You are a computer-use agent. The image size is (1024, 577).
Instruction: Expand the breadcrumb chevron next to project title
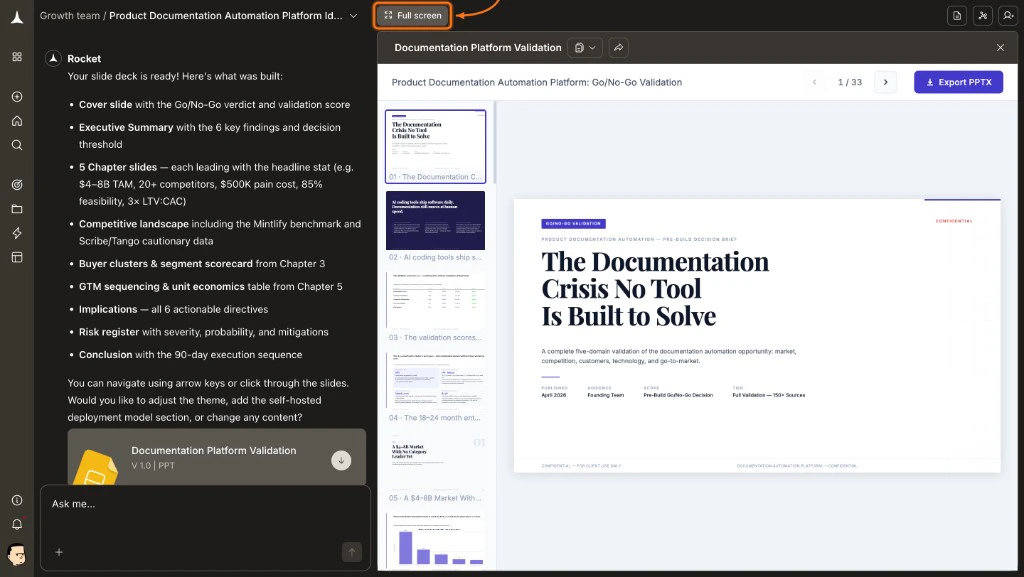tap(354, 15)
